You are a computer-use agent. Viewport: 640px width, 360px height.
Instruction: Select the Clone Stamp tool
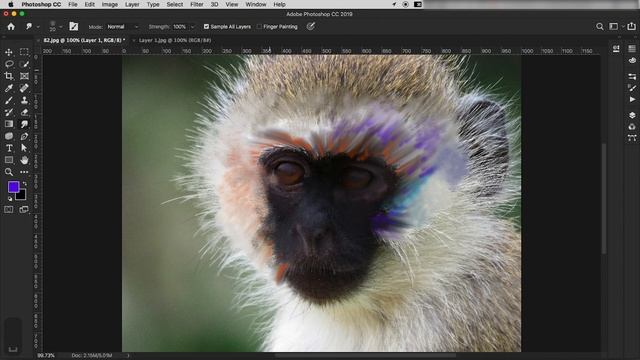[x=24, y=100]
